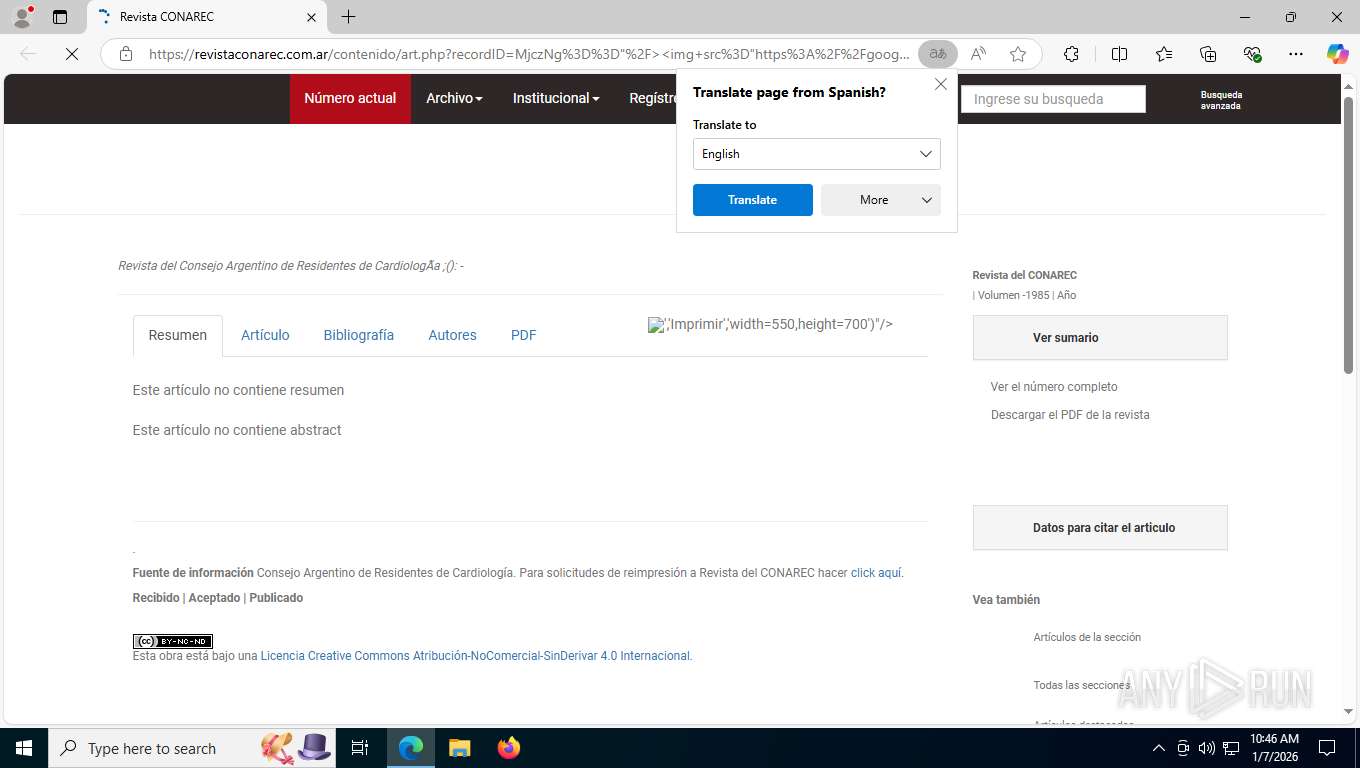Open Descargar el PDF de la revista
This screenshot has width=1360, height=768.
point(1070,415)
